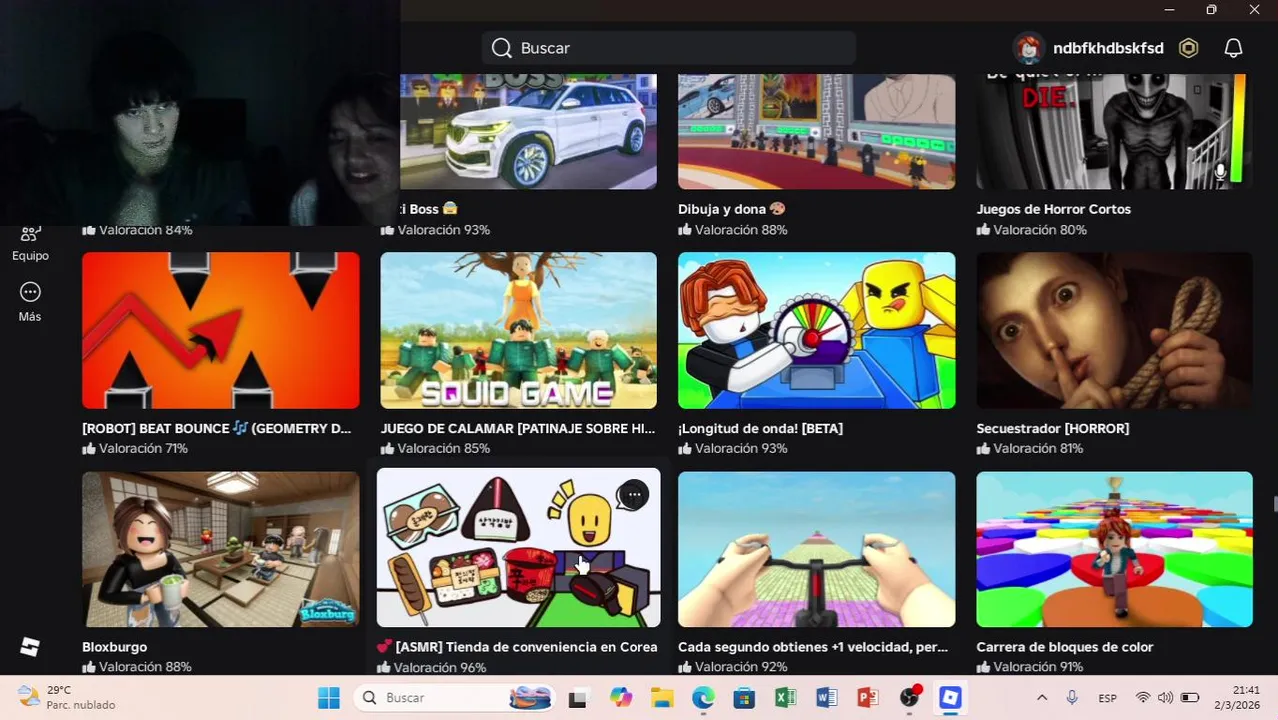Select '¡Longitud de onda! [BETA]' title
Image resolution: width=1278 pixels, height=720 pixels.
click(x=760, y=428)
